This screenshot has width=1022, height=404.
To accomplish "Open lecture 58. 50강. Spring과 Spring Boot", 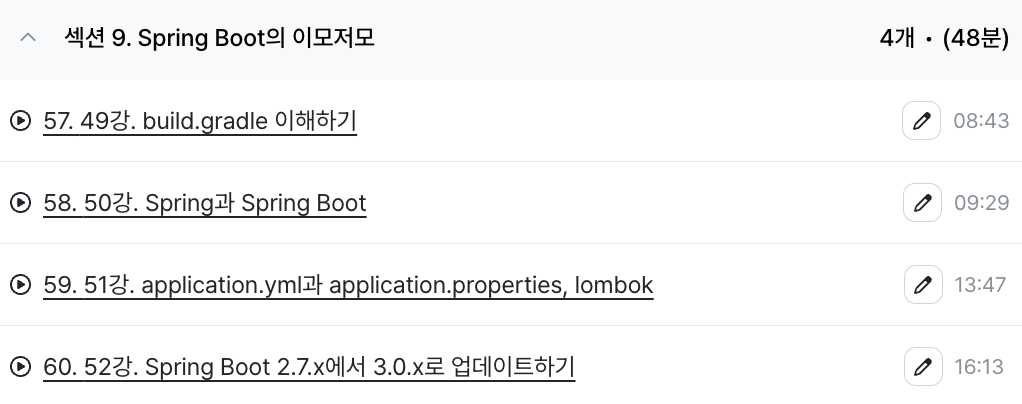I will click(x=205, y=203).
